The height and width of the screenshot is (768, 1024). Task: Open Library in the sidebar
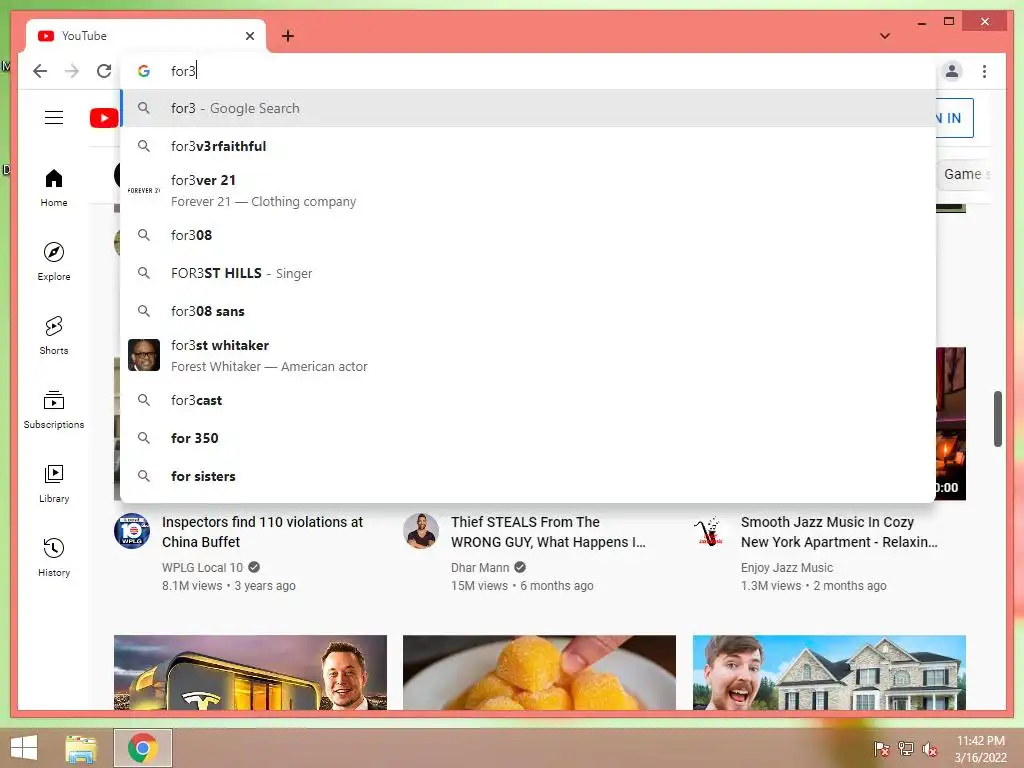tap(54, 483)
